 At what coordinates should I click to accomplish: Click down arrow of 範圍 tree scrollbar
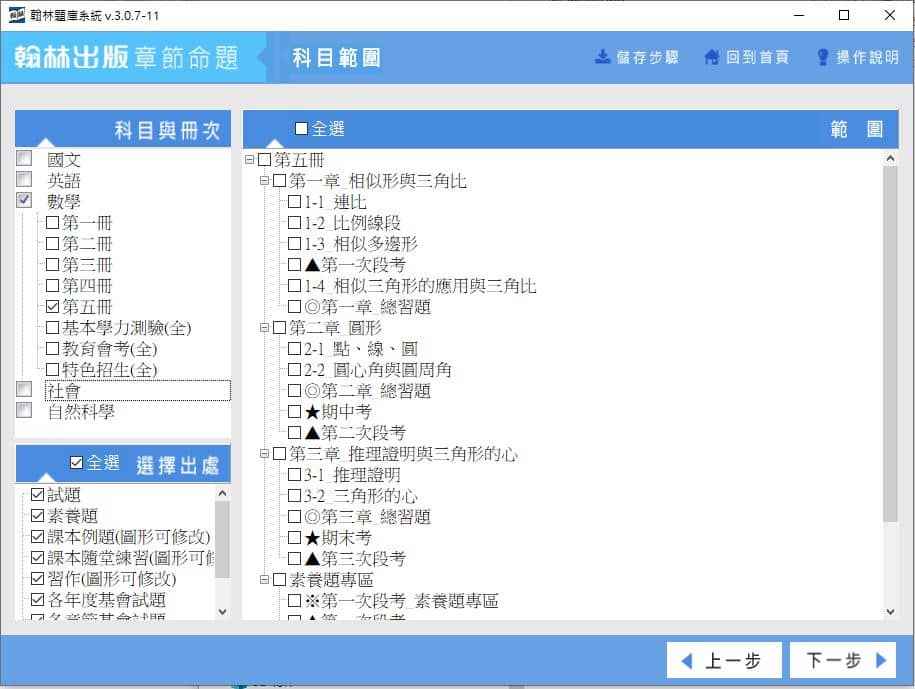click(890, 611)
